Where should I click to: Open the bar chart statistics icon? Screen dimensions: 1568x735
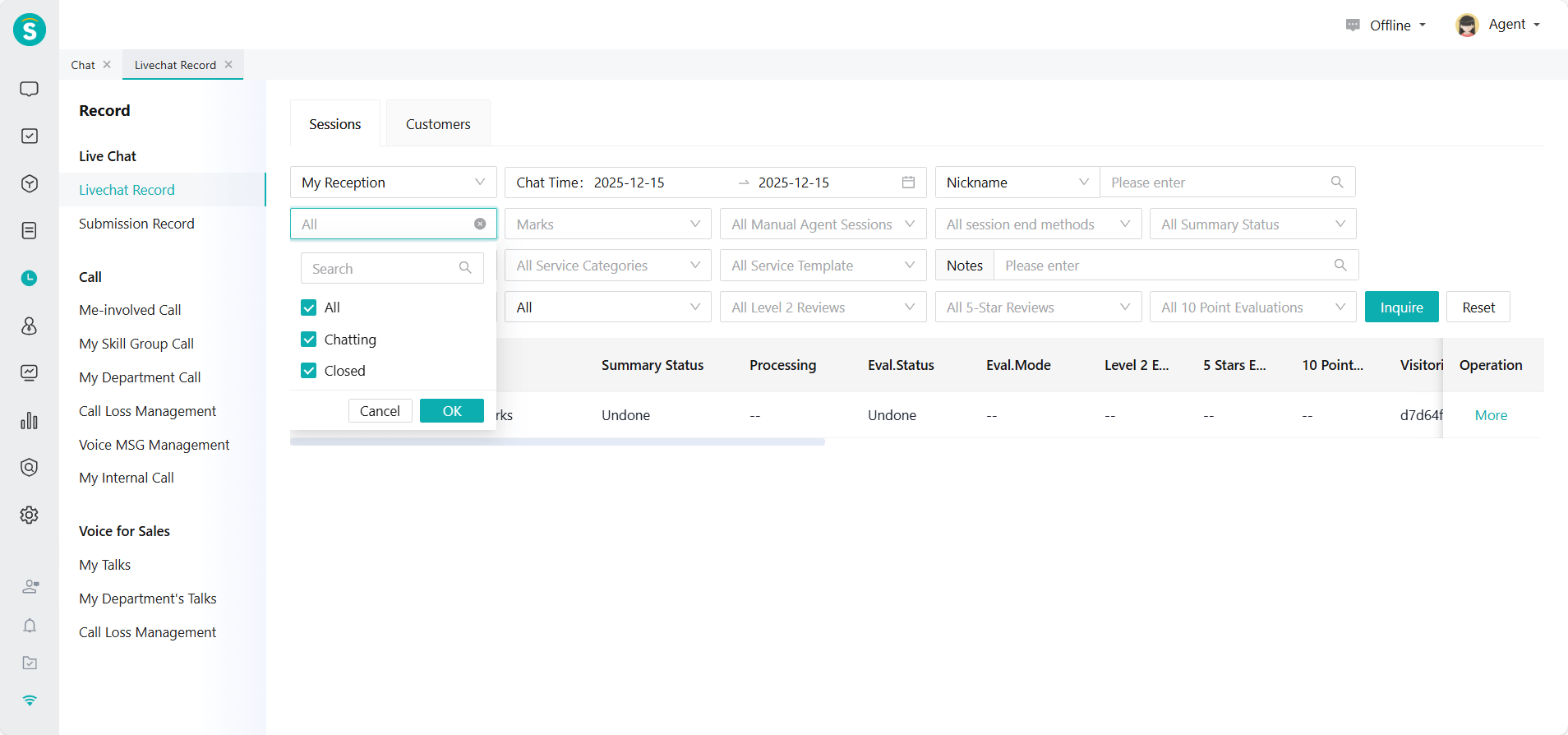pos(29,421)
